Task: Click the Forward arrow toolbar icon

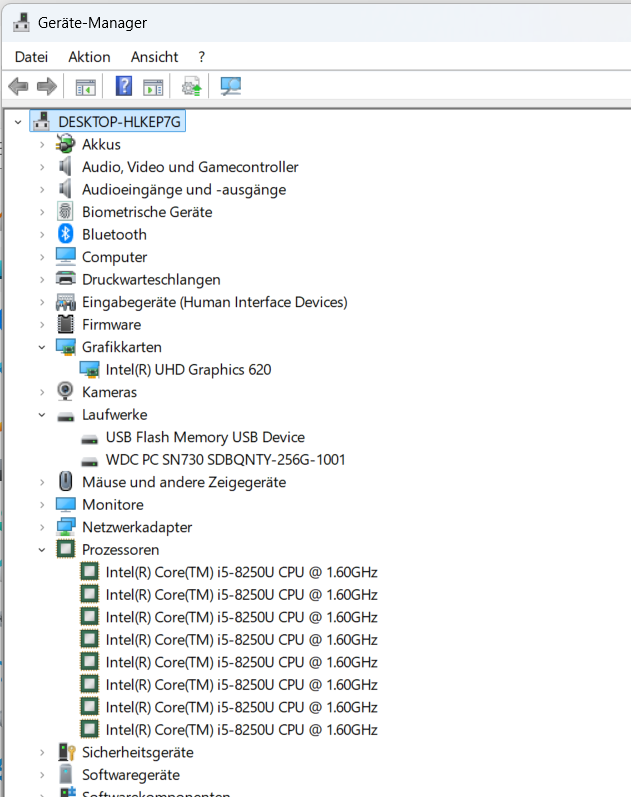Action: [x=47, y=86]
